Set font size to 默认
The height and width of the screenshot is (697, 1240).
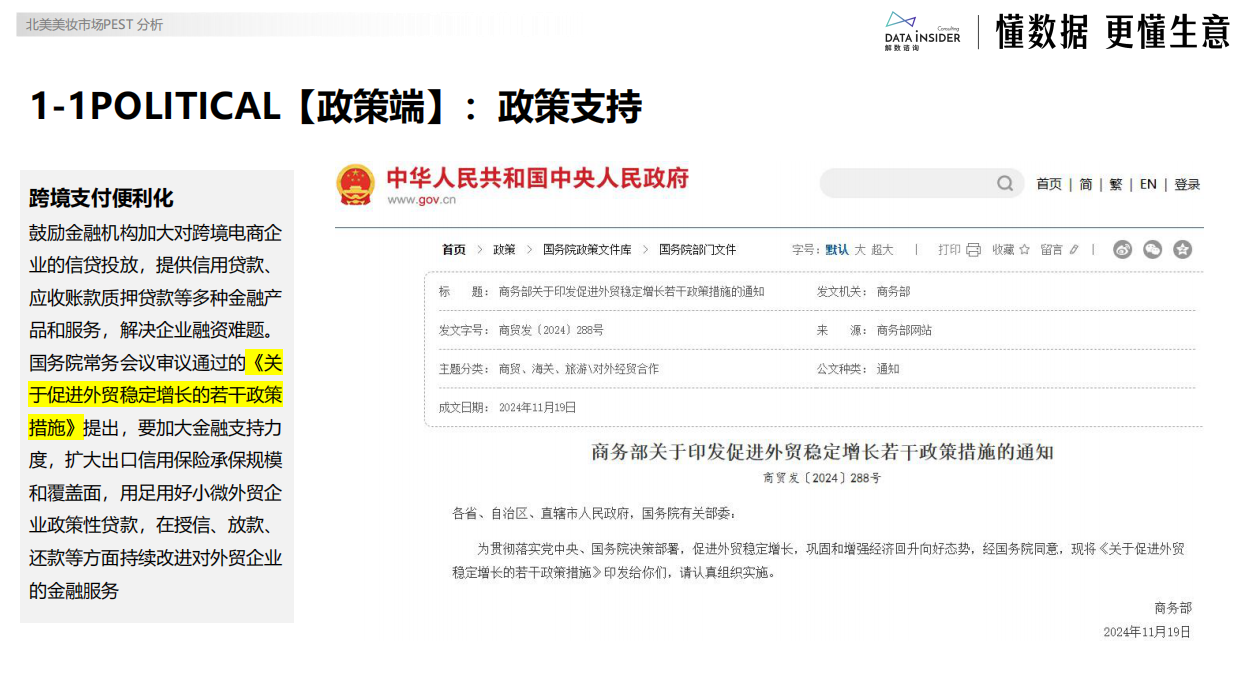[837, 250]
